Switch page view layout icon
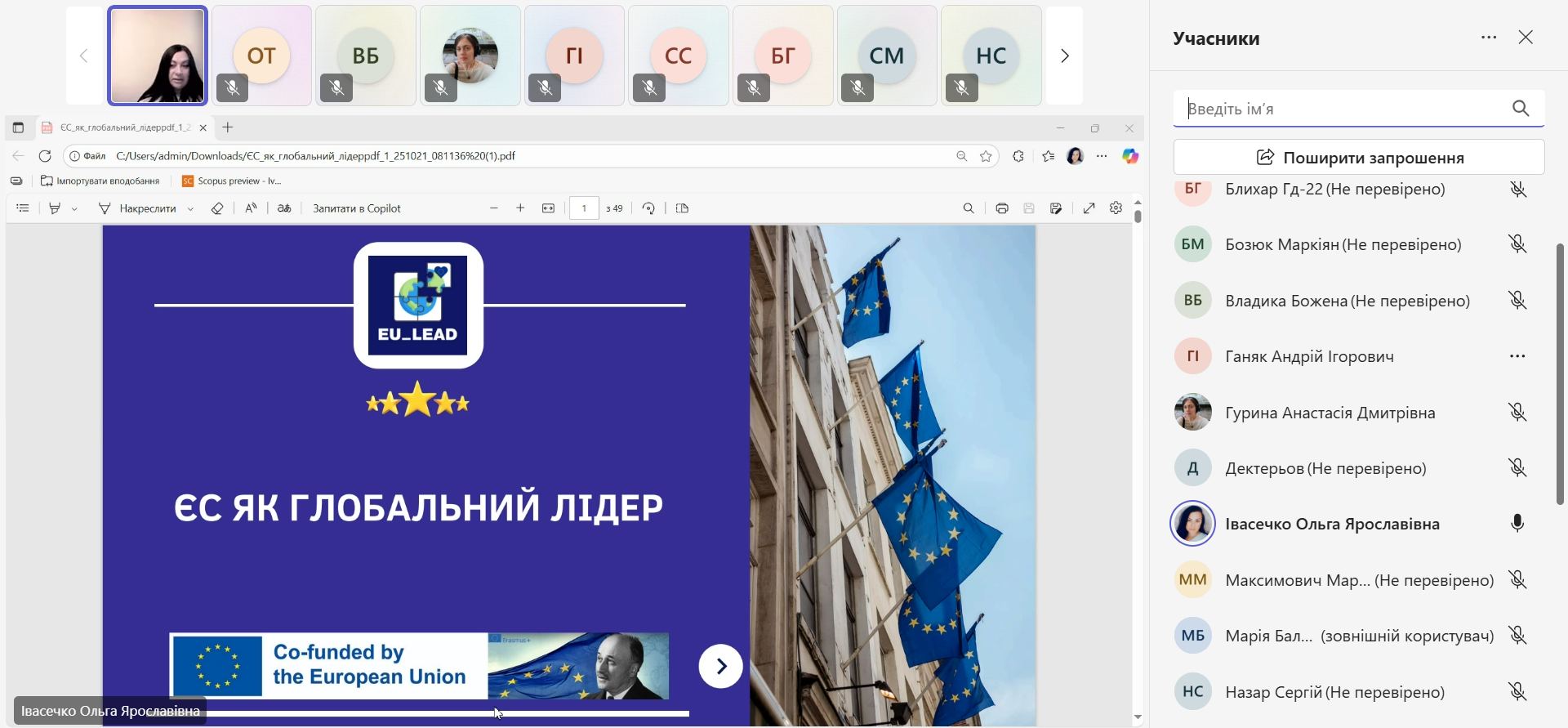Image resolution: width=1568 pixels, height=728 pixels. 683,208
